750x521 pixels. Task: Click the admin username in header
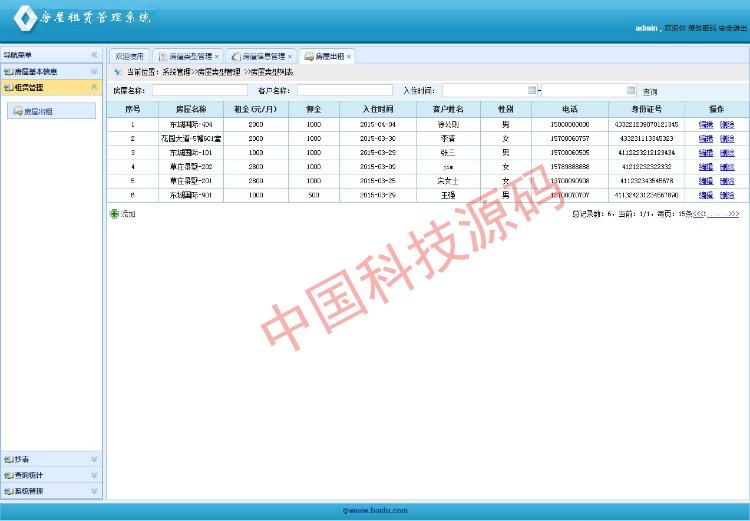pos(646,28)
